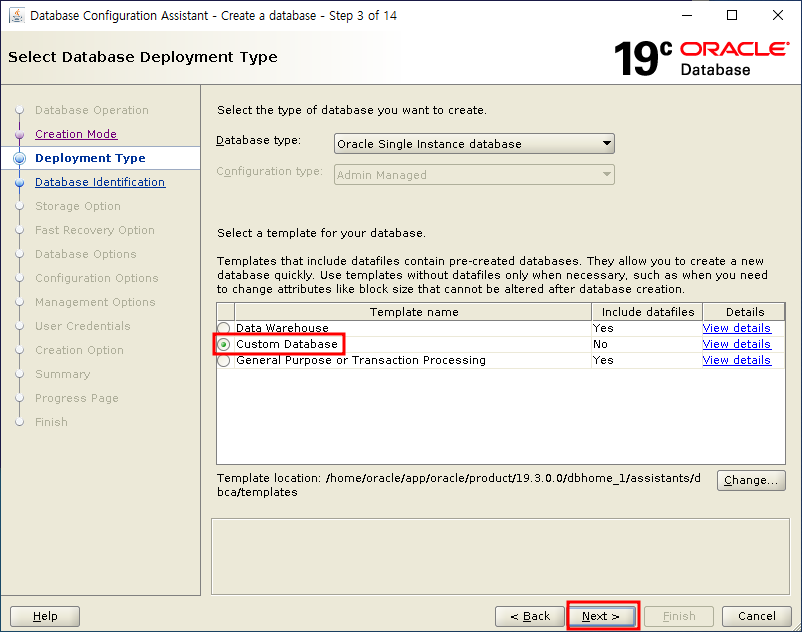Click the Java window icon in title bar
Screen dimensions: 802x632
(16, 15)
